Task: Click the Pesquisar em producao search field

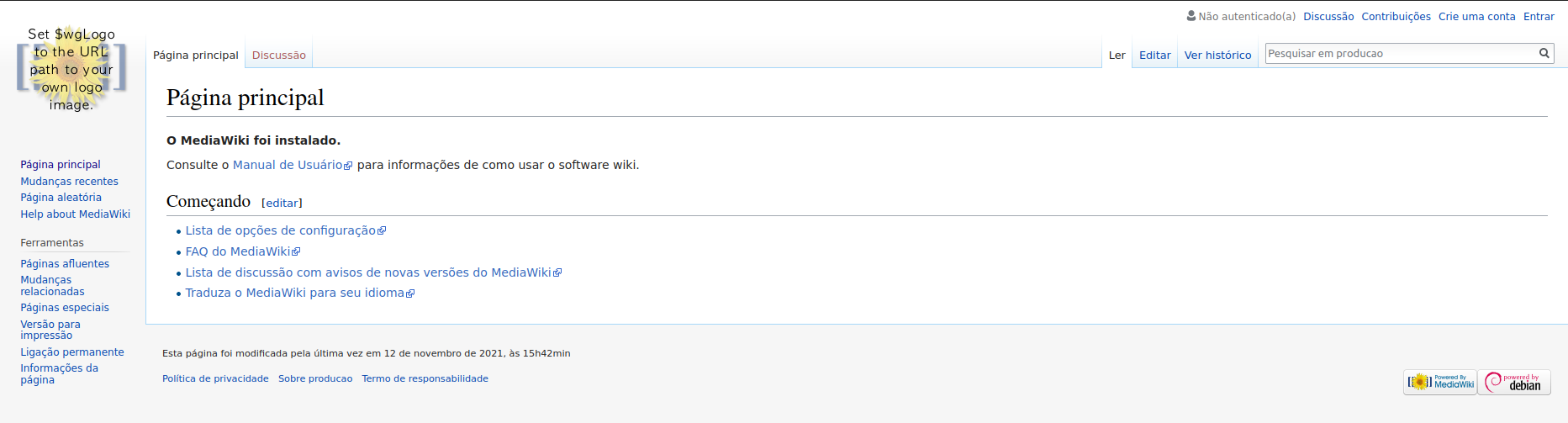Action: (1401, 53)
